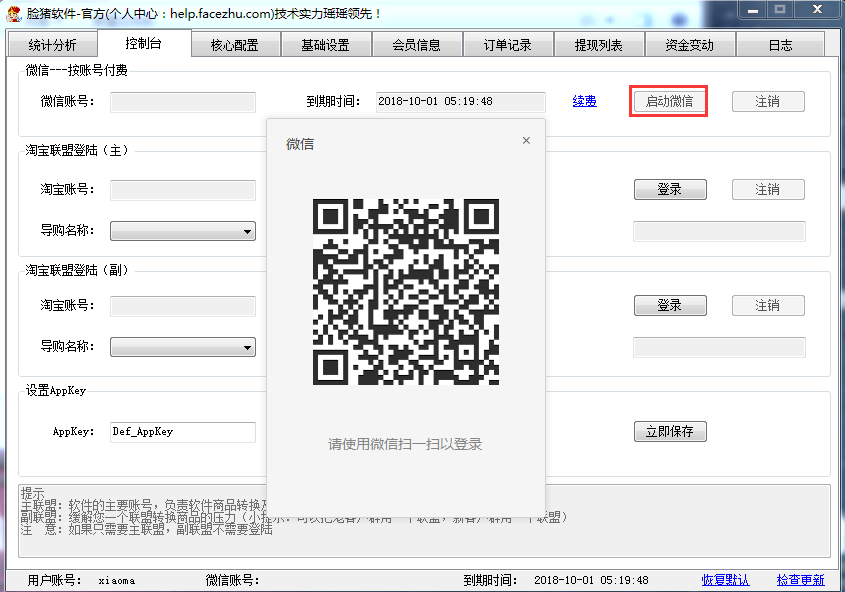Click the 恢复默认 link

tap(725, 580)
